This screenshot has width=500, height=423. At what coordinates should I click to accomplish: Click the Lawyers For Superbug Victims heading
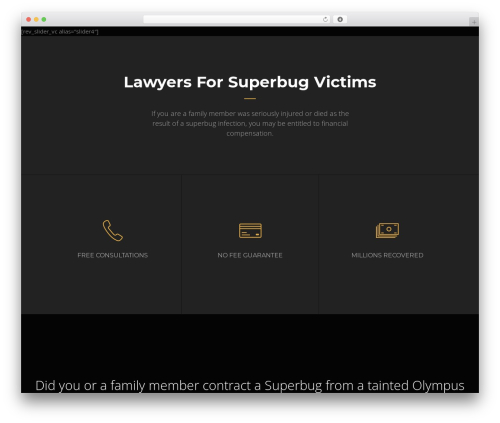click(x=250, y=82)
